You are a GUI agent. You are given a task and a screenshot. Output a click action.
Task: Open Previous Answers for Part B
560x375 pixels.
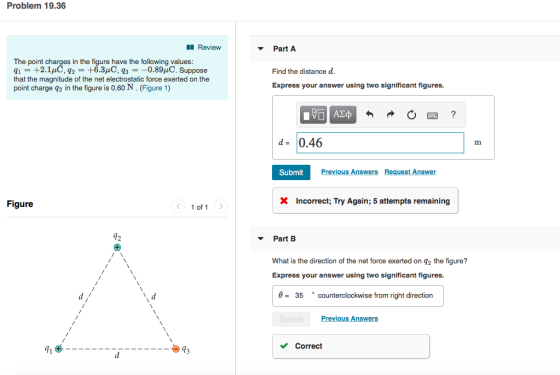pyautogui.click(x=349, y=319)
